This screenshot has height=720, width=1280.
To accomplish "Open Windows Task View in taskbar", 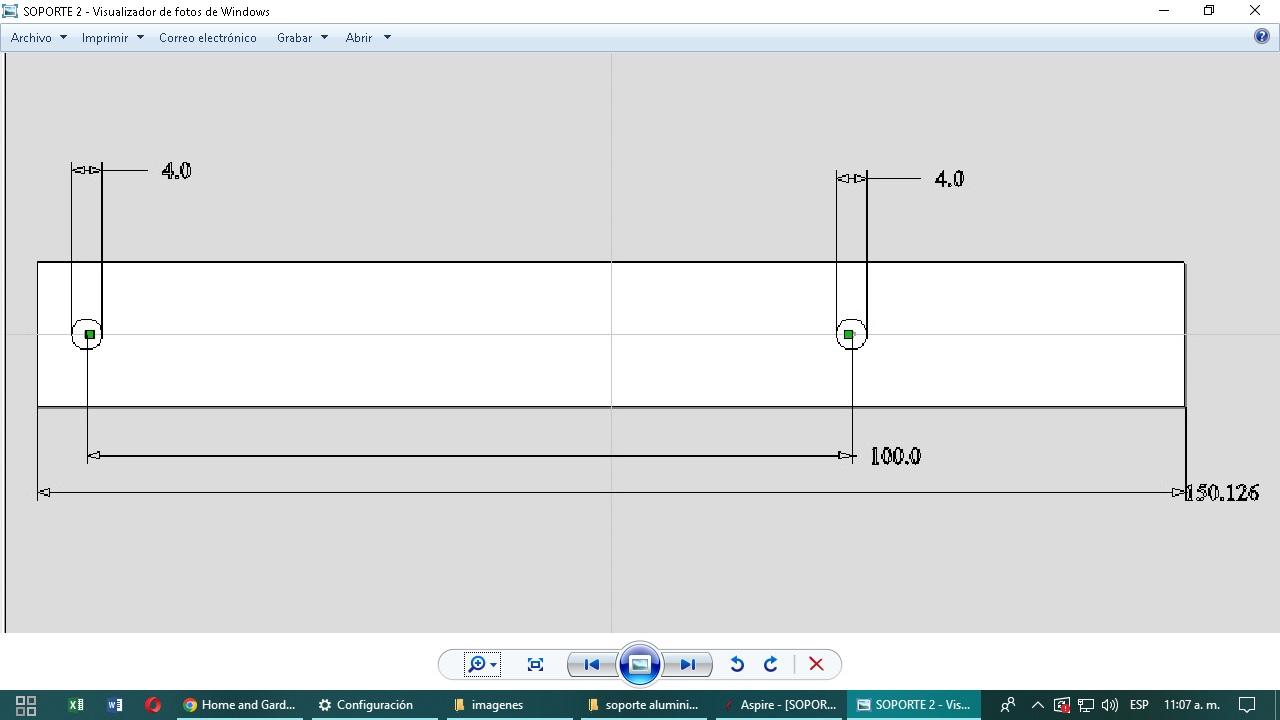I will pos(26,705).
